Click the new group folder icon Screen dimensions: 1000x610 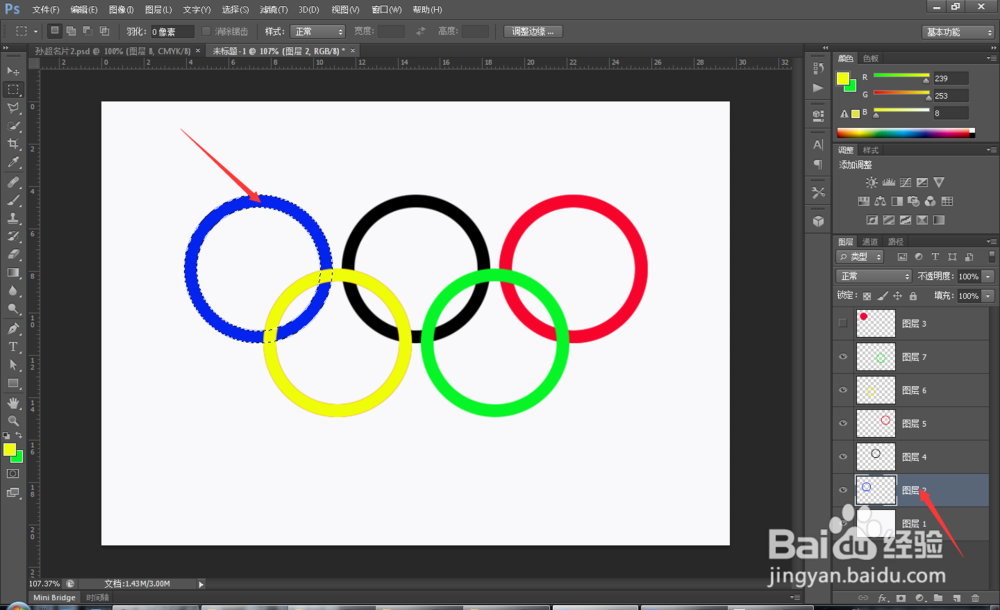click(938, 598)
